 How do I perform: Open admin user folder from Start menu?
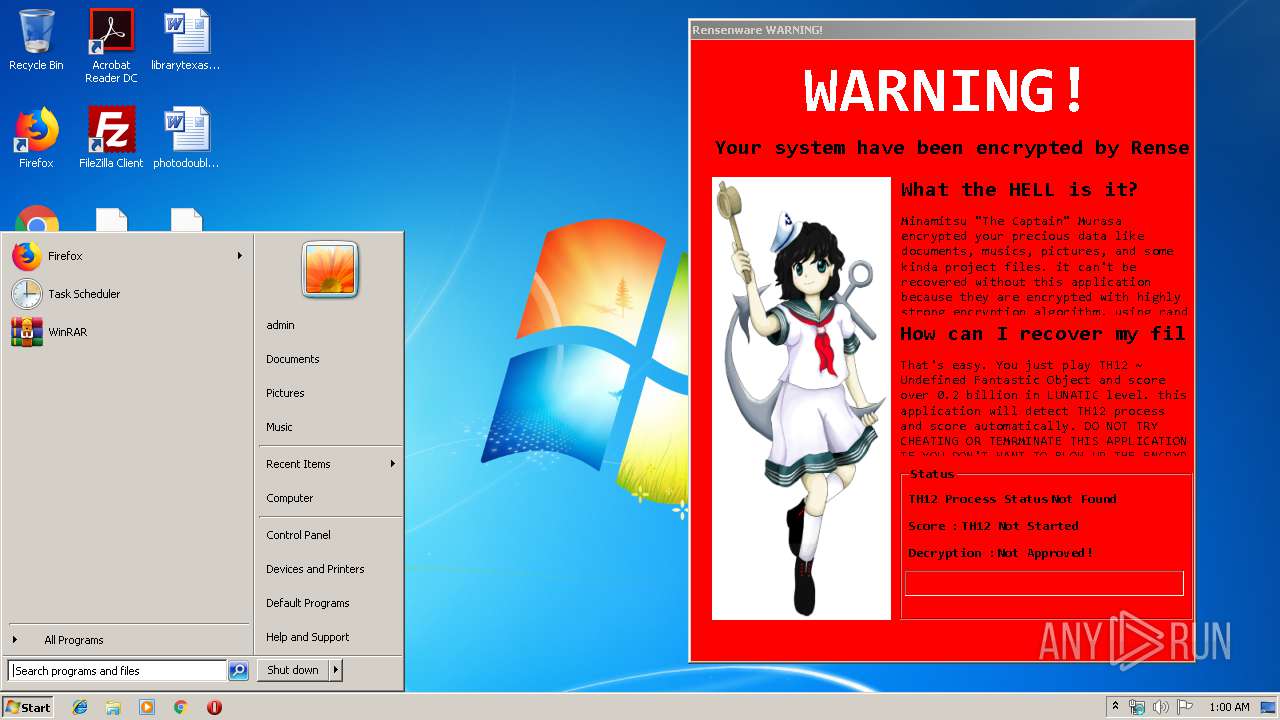pyautogui.click(x=280, y=325)
